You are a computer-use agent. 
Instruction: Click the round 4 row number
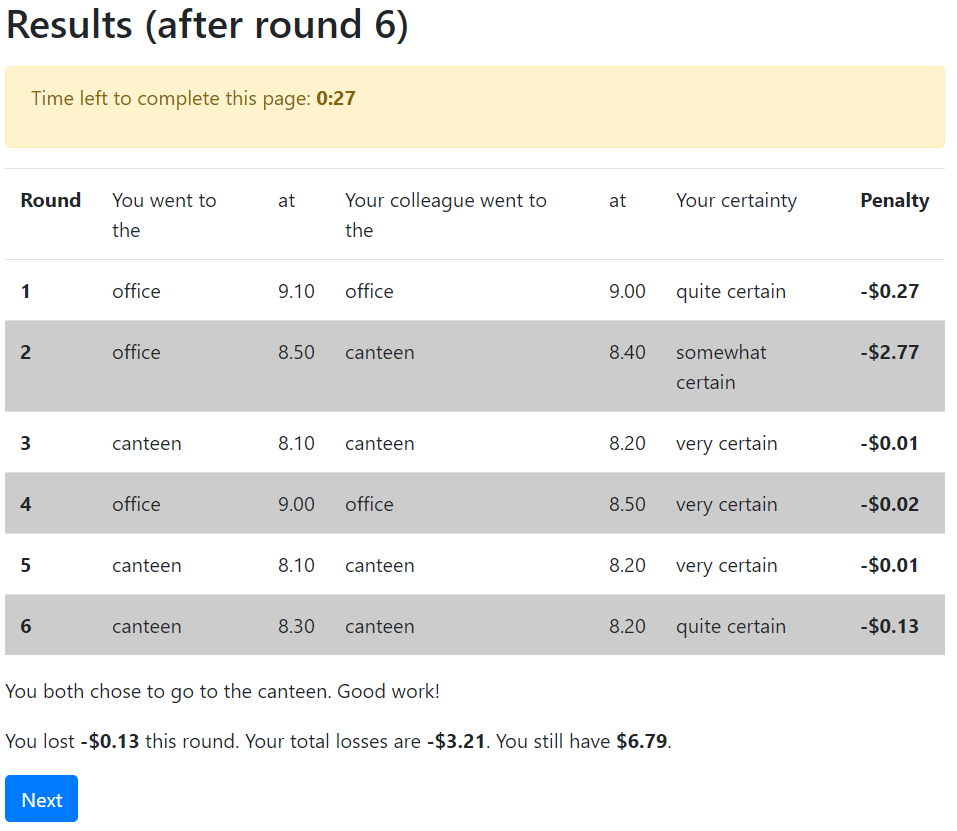[x=26, y=504]
